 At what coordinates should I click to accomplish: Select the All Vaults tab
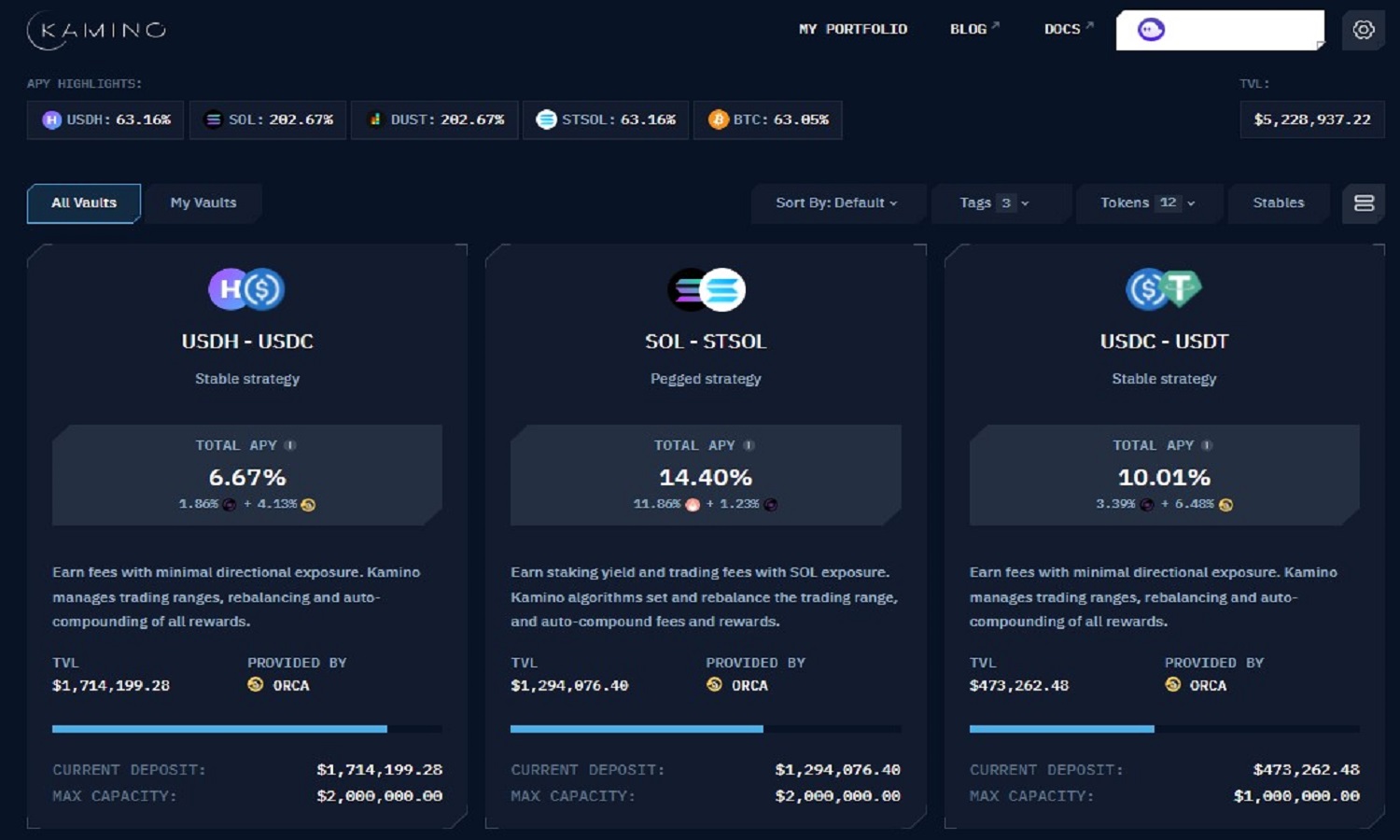[x=84, y=203]
